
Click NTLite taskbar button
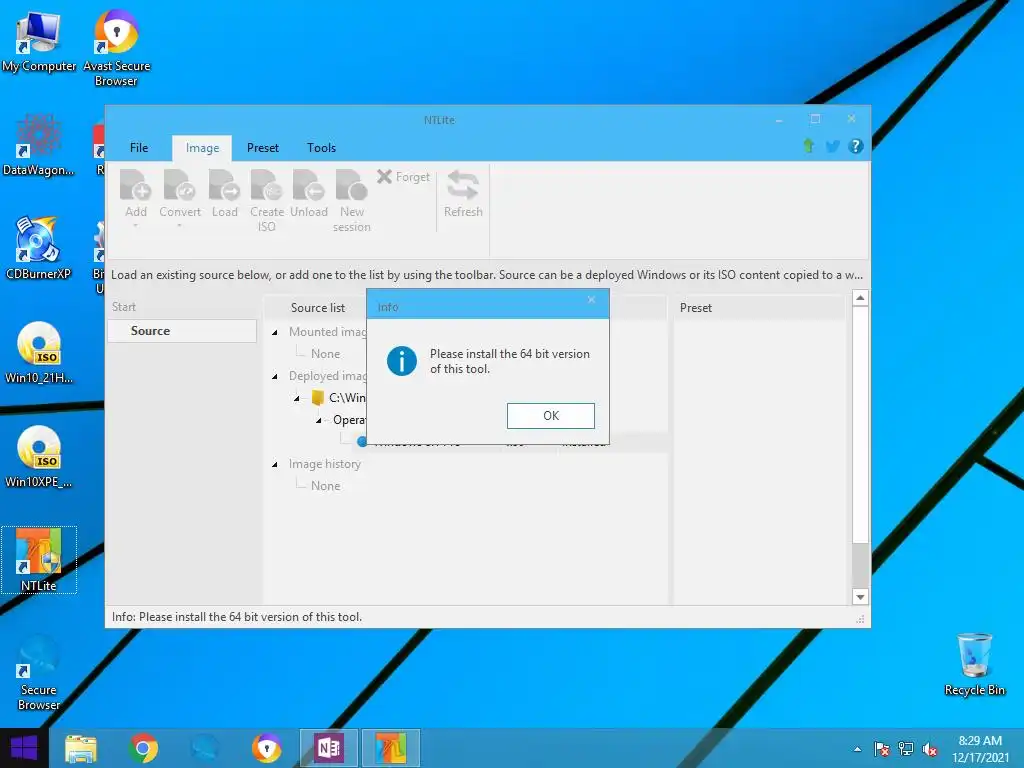click(391, 748)
